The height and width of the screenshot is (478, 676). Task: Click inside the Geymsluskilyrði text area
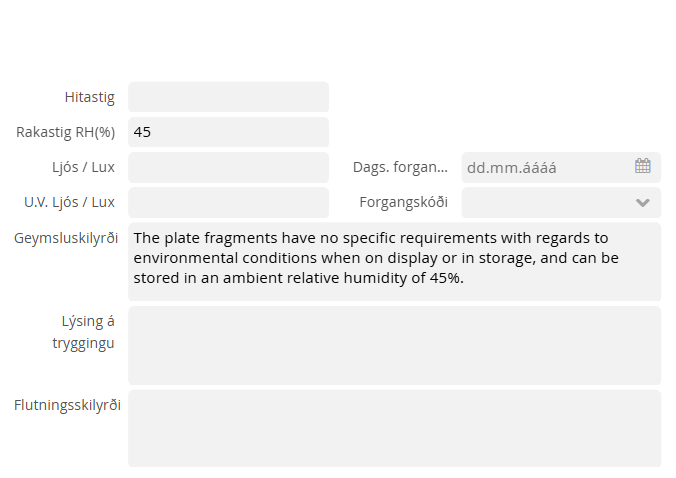(x=394, y=260)
